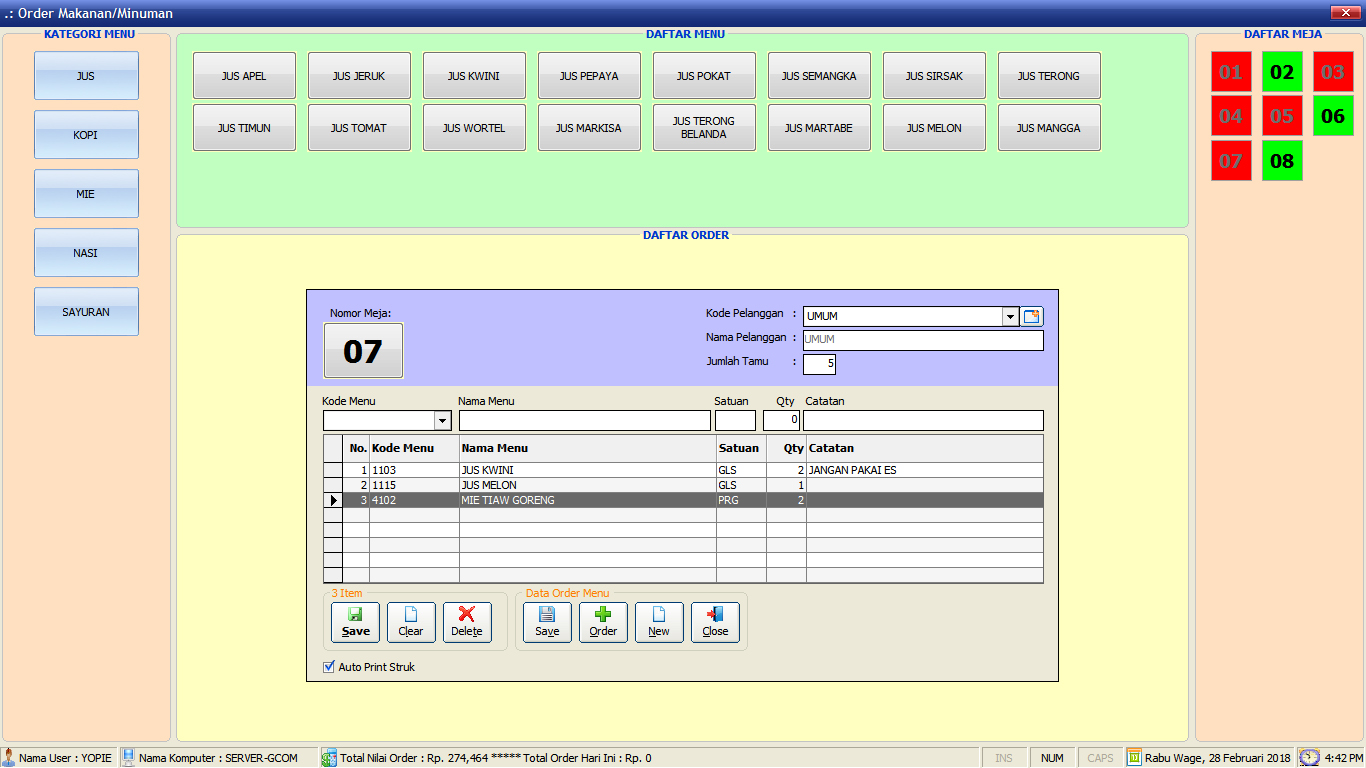Screen dimensions: 1366x768
Task: Add JUS MANGGA from the menu list
Action: (1049, 128)
